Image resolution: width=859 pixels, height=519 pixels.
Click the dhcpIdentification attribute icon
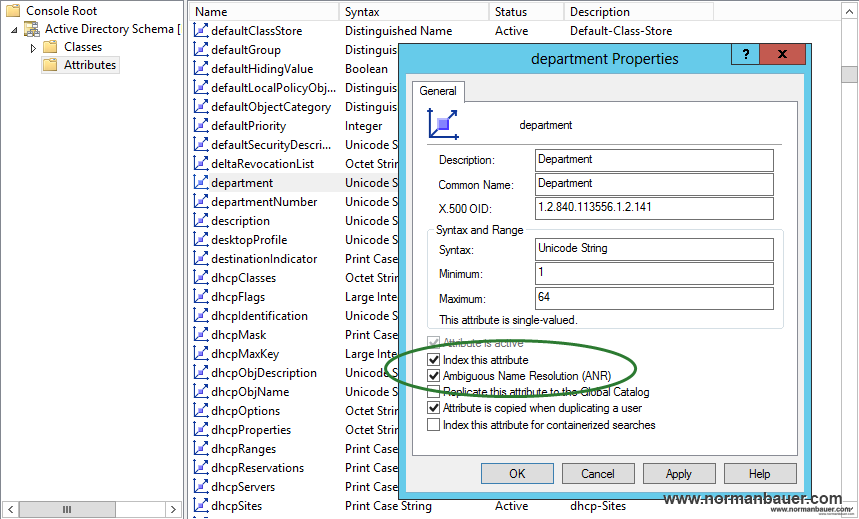[201, 316]
